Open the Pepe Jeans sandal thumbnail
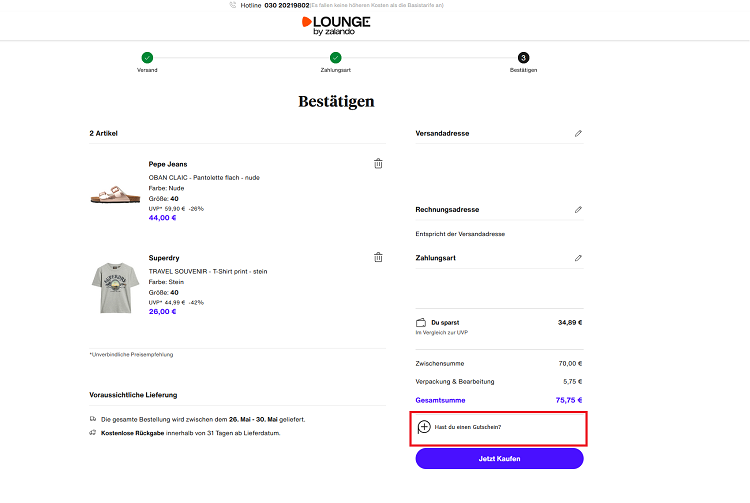This screenshot has width=750, height=503. 115,194
